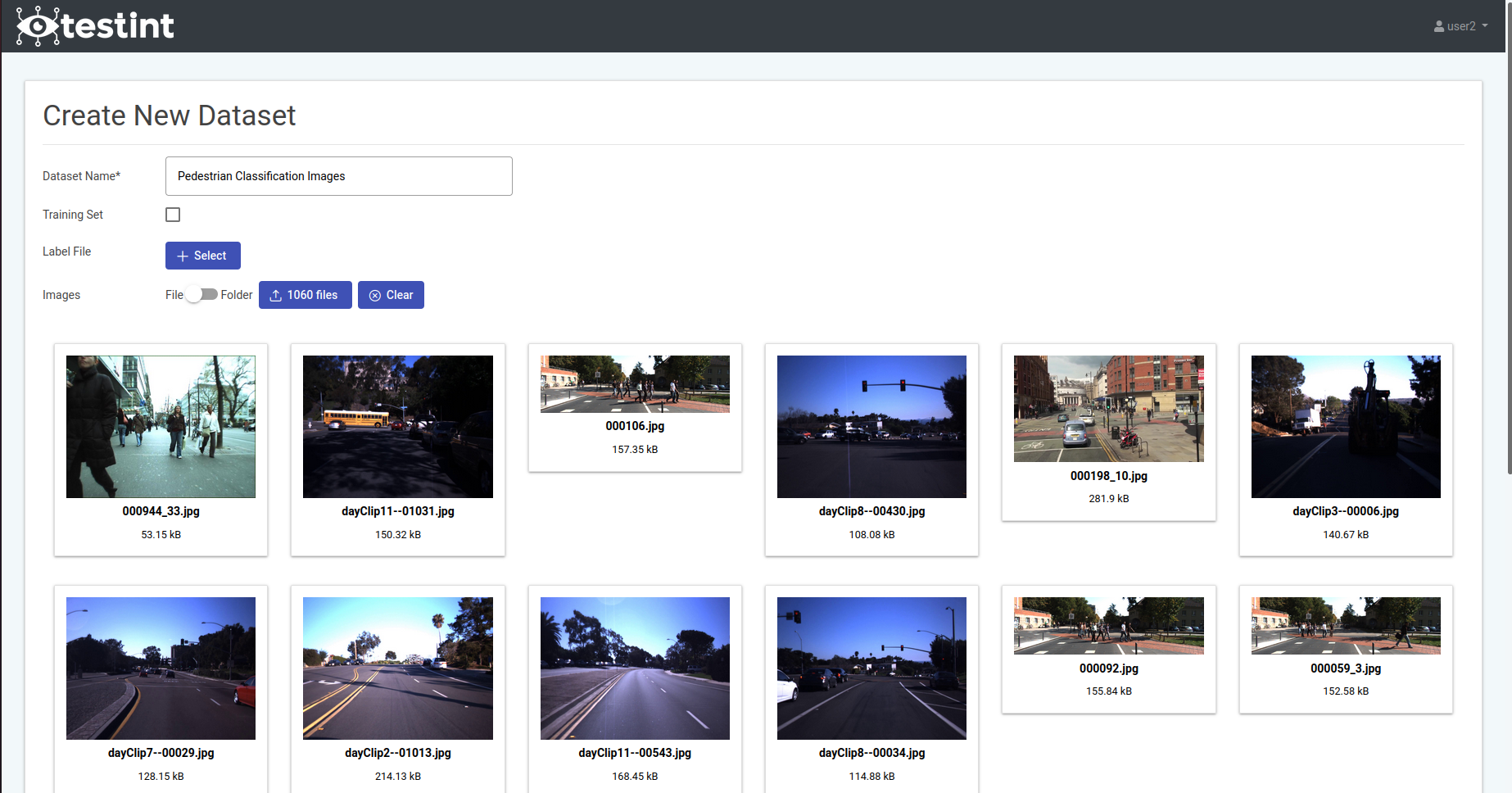Open thumbnail 000944_33.jpg
The width and height of the screenshot is (1512, 793).
pos(161,427)
